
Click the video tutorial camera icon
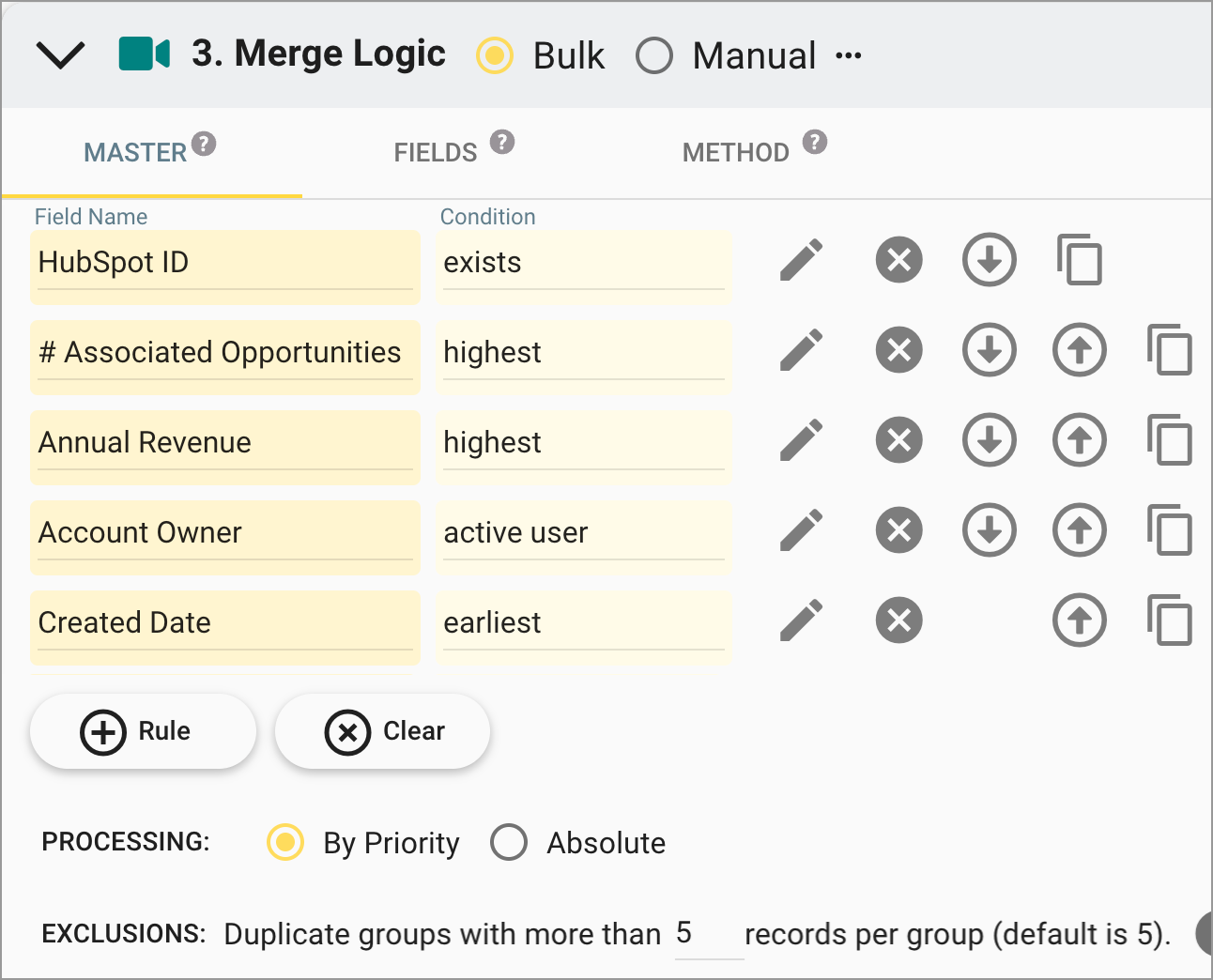(144, 54)
